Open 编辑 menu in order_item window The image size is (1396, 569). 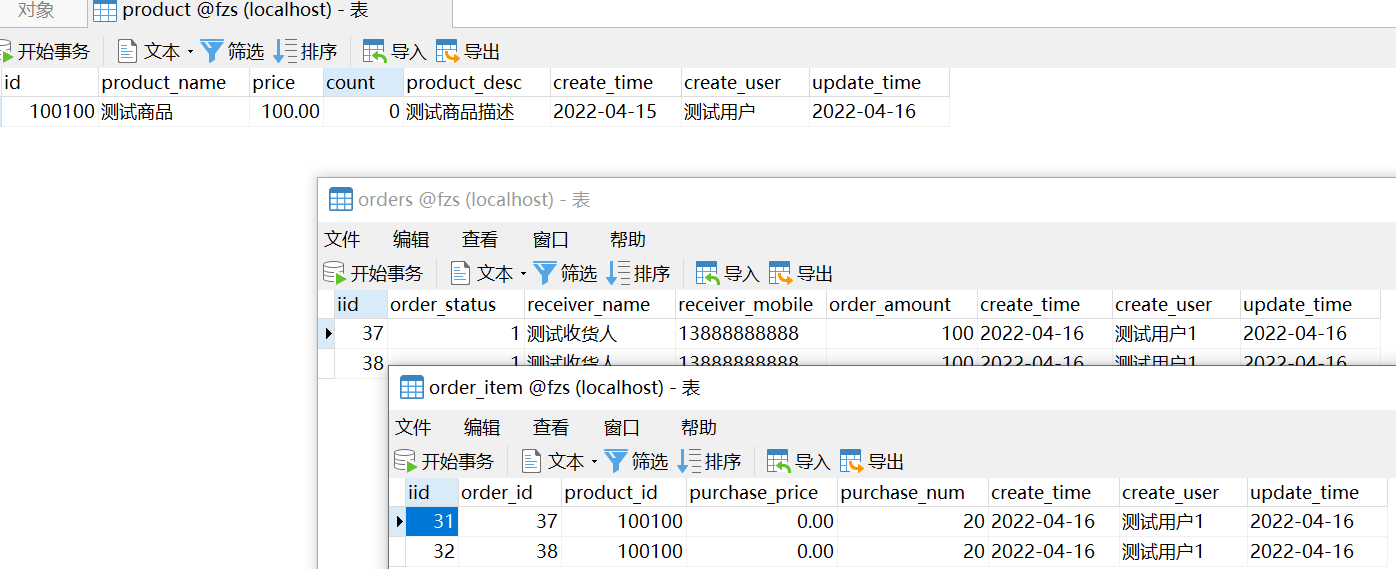point(482,428)
